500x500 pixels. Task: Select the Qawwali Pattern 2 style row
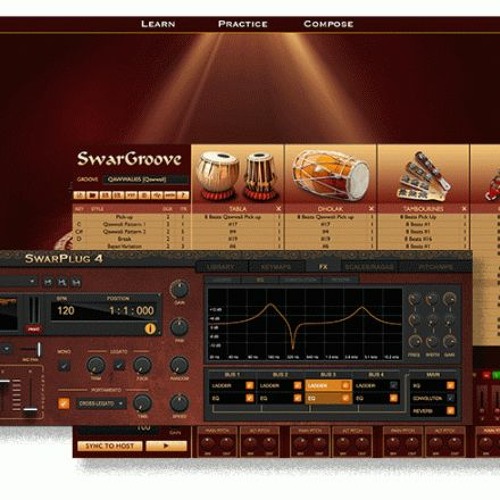[132, 231]
